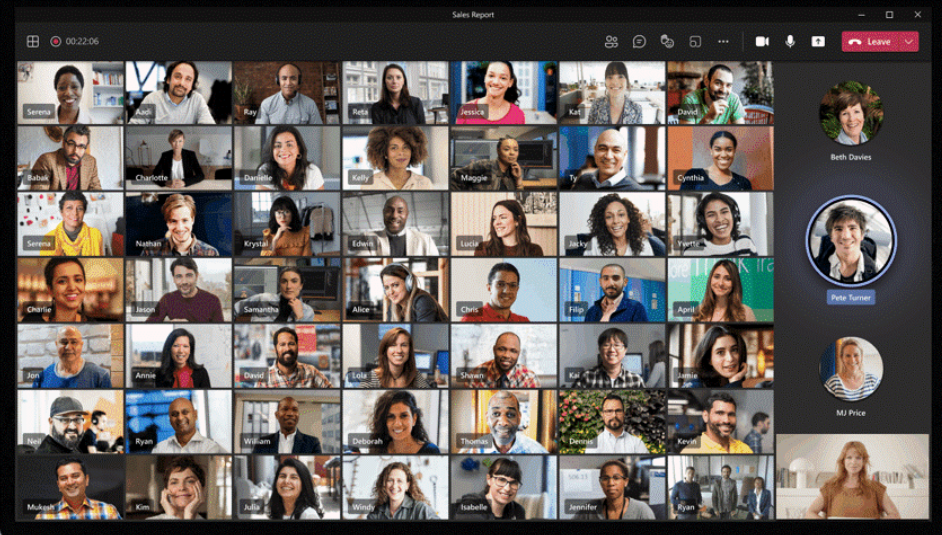942x535 pixels.
Task: Select Kat's video tile
Action: [x=612, y=92]
